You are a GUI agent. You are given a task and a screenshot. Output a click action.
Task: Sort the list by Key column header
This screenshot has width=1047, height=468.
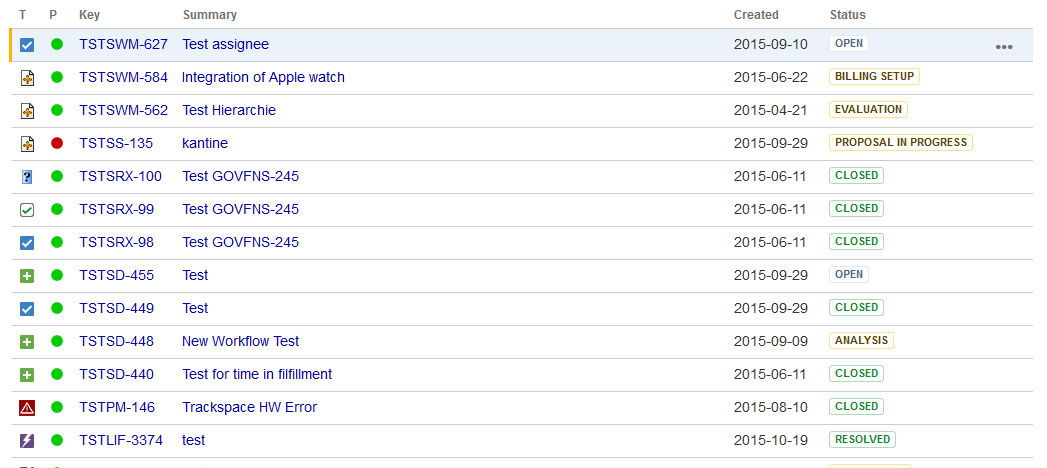point(90,15)
